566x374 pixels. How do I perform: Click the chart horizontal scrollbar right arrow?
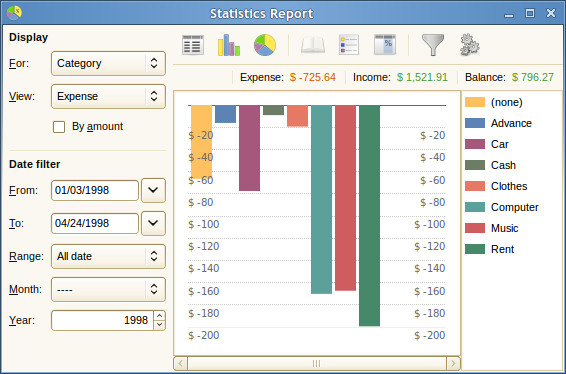pyautogui.click(x=453, y=363)
